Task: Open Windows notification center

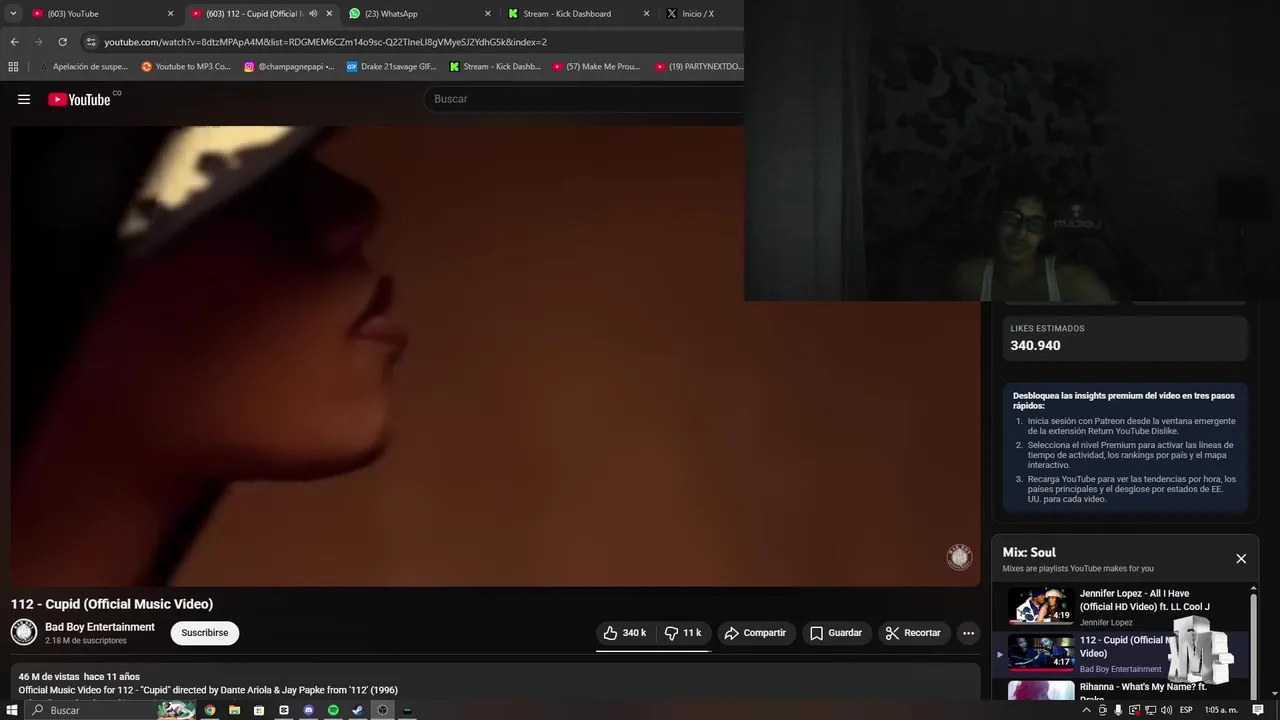Action: [1259, 710]
